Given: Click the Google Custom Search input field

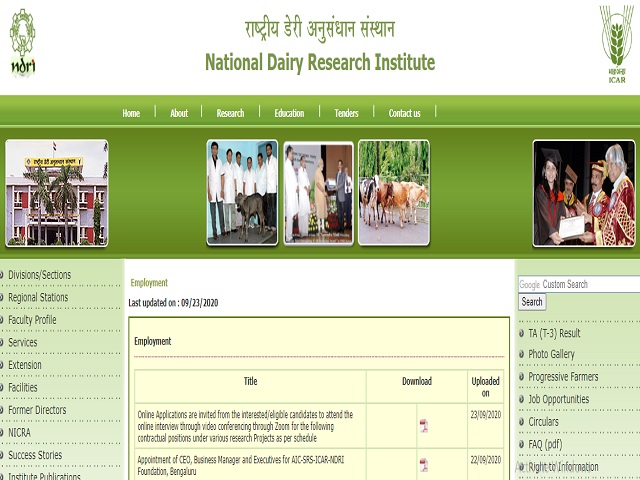Looking at the screenshot, I should pos(579,284).
